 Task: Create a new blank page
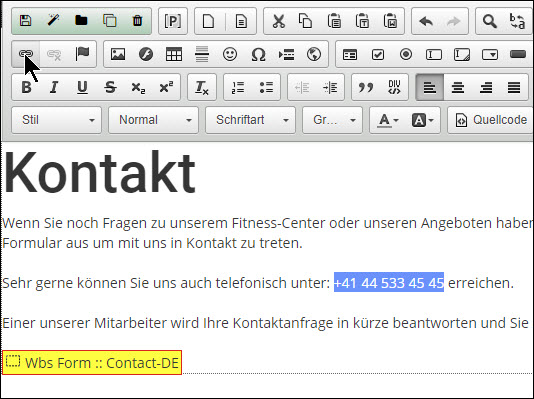pyautogui.click(x=208, y=21)
